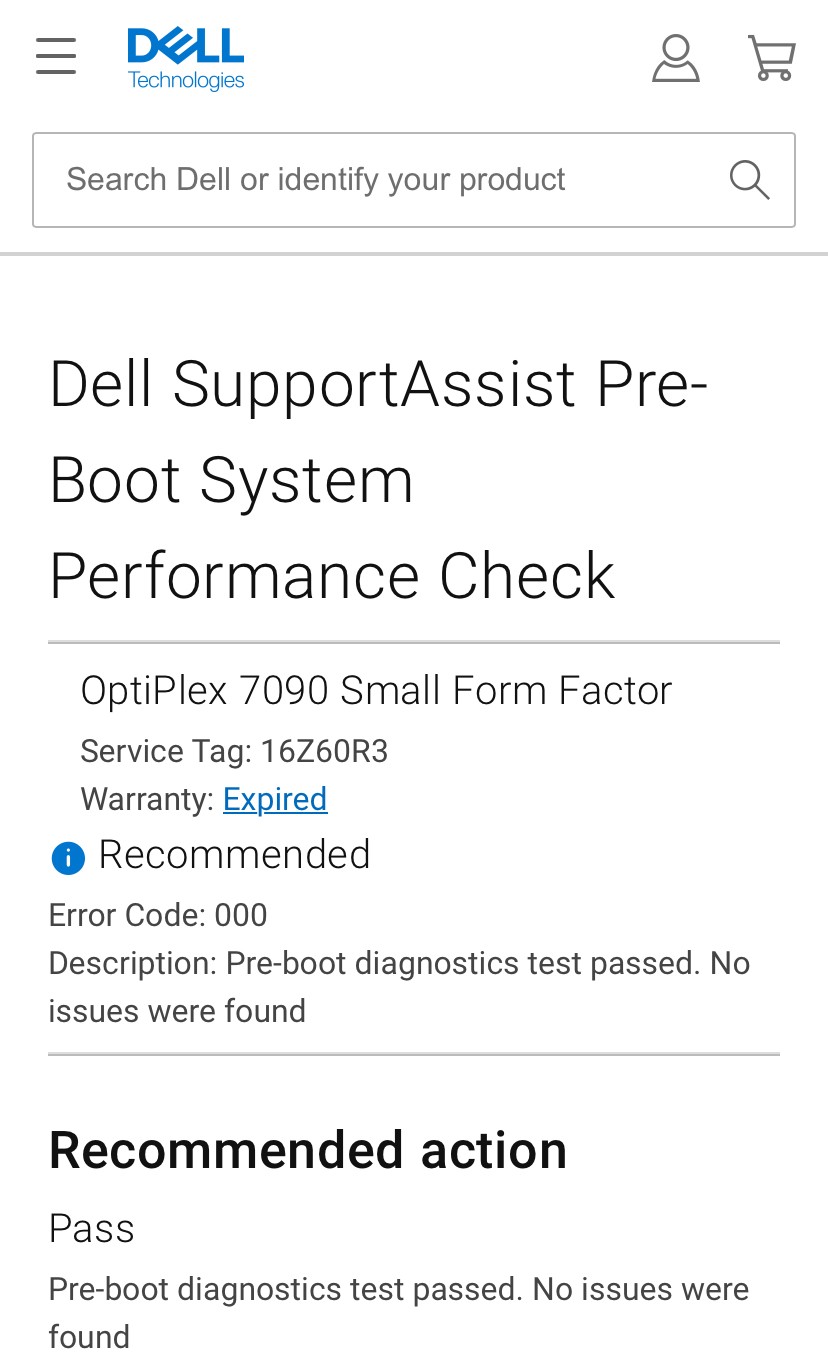Click the Recommended action heading

(308, 1150)
